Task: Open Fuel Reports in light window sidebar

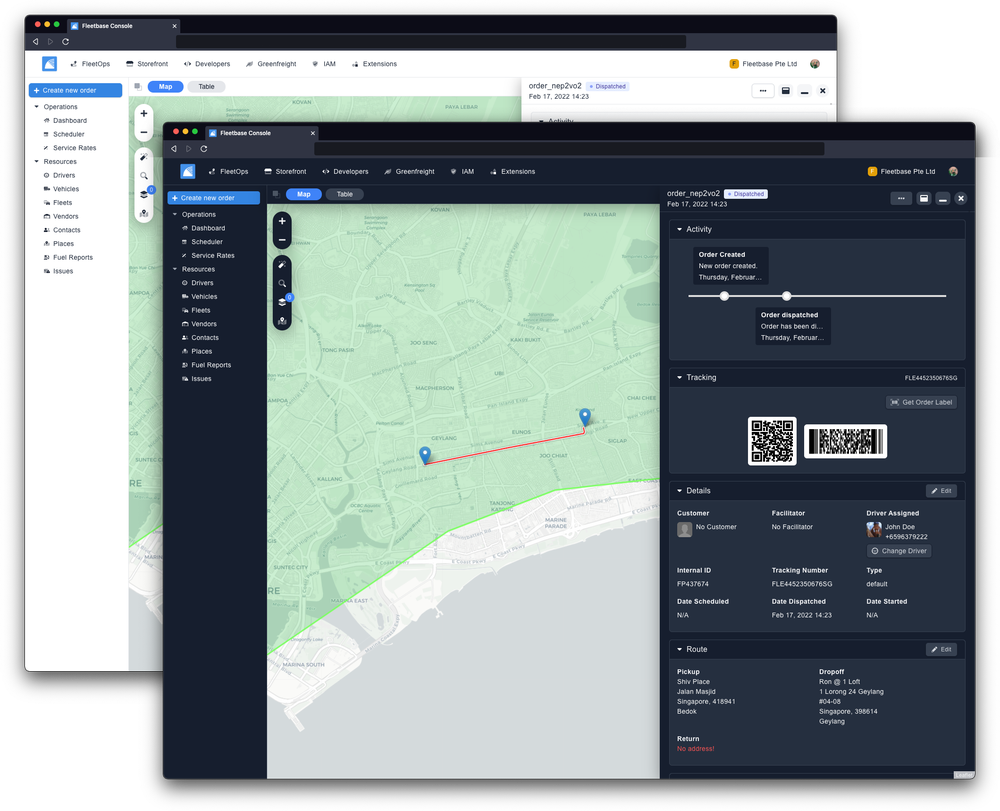Action: click(68, 258)
